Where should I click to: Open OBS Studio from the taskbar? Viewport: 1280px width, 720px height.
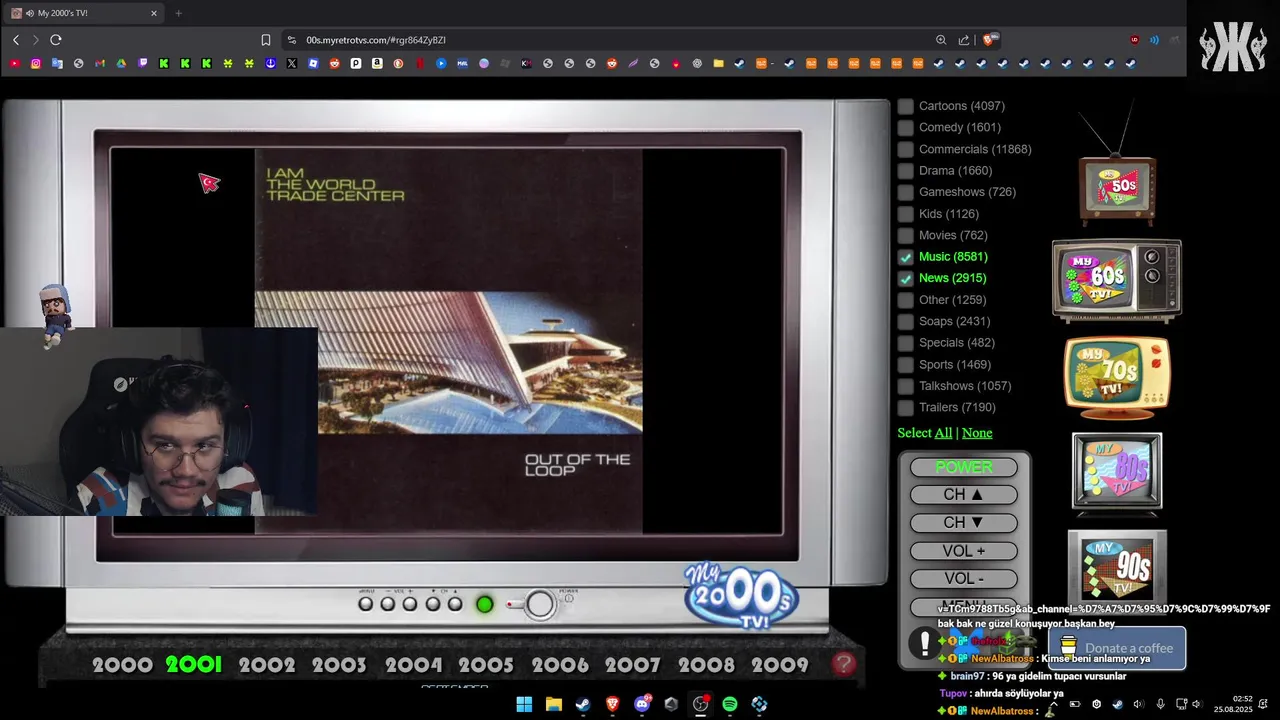point(701,704)
